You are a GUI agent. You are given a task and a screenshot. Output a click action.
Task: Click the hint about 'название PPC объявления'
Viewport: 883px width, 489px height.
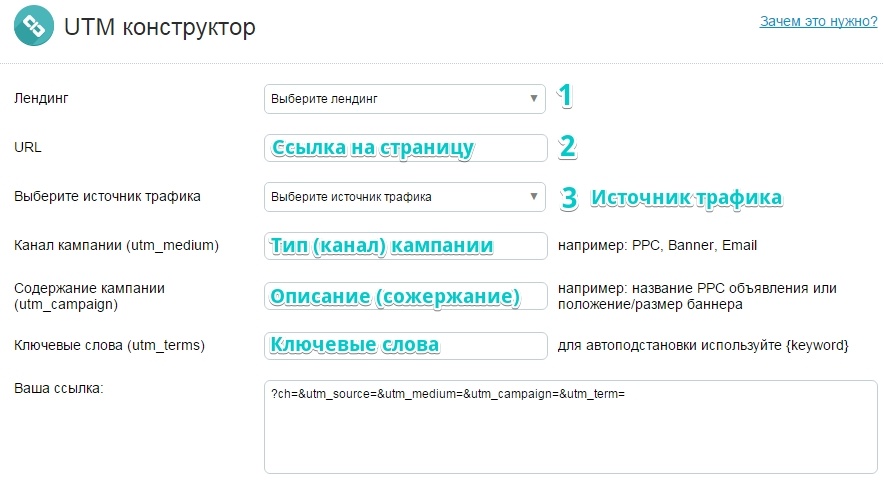(x=697, y=296)
